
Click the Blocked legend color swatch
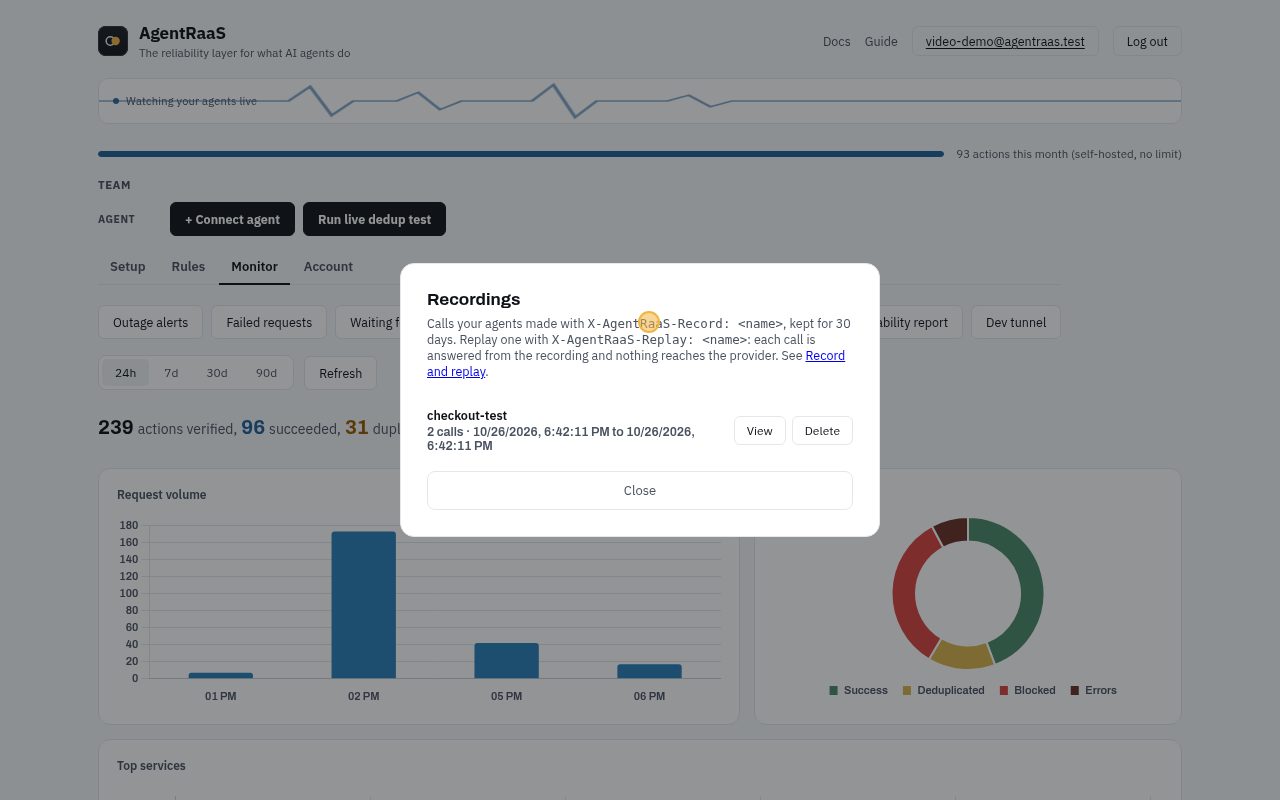coord(1004,691)
